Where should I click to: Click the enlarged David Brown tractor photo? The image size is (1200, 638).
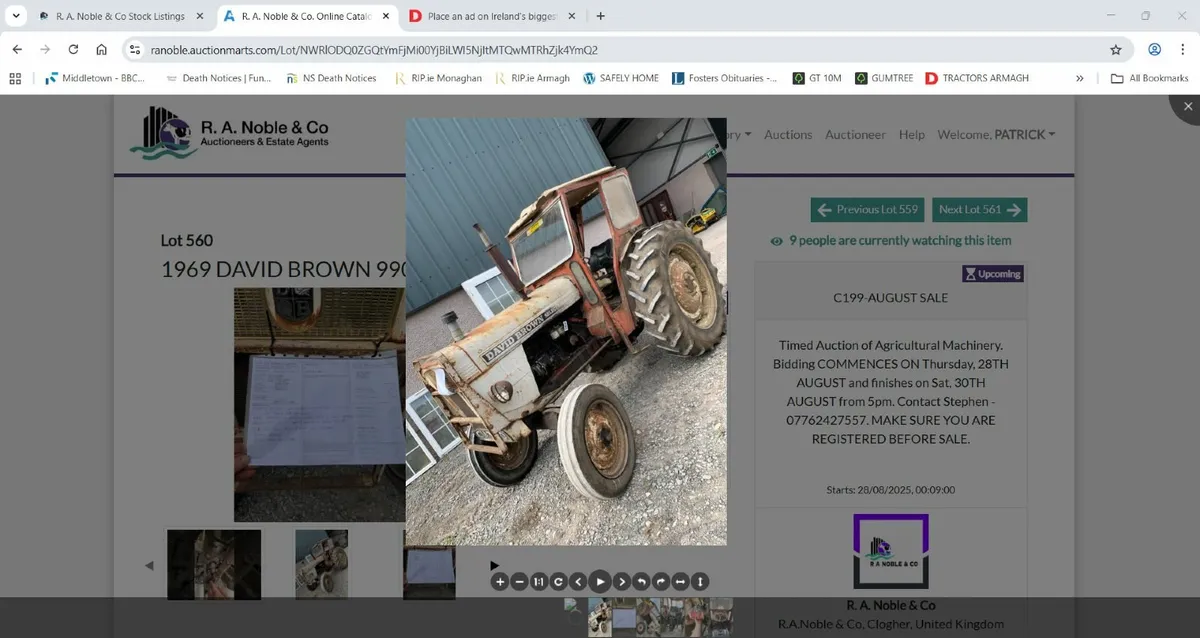(x=566, y=331)
